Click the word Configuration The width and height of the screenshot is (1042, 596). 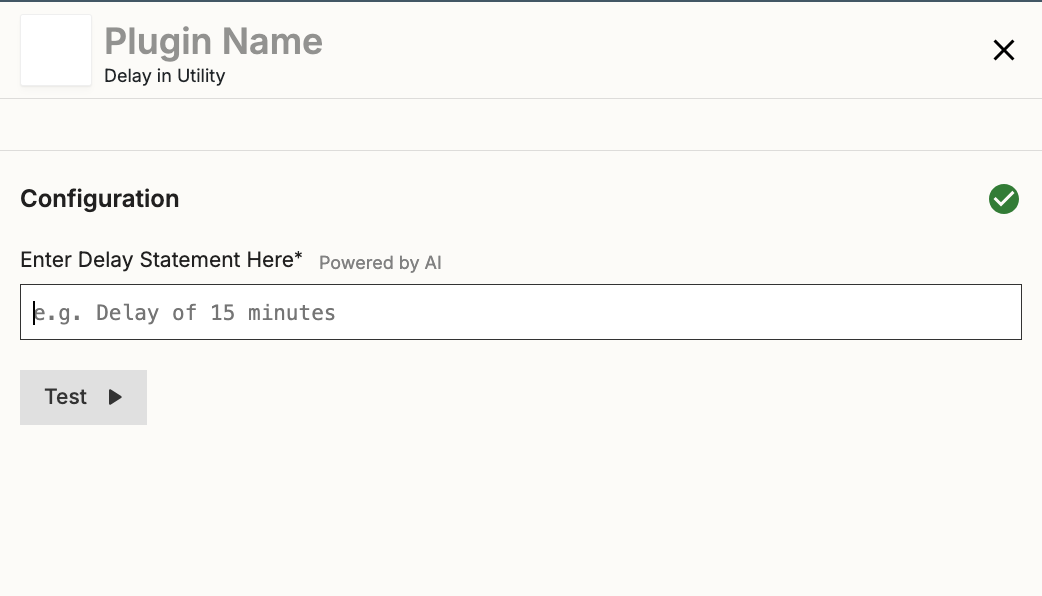pyautogui.click(x=100, y=199)
